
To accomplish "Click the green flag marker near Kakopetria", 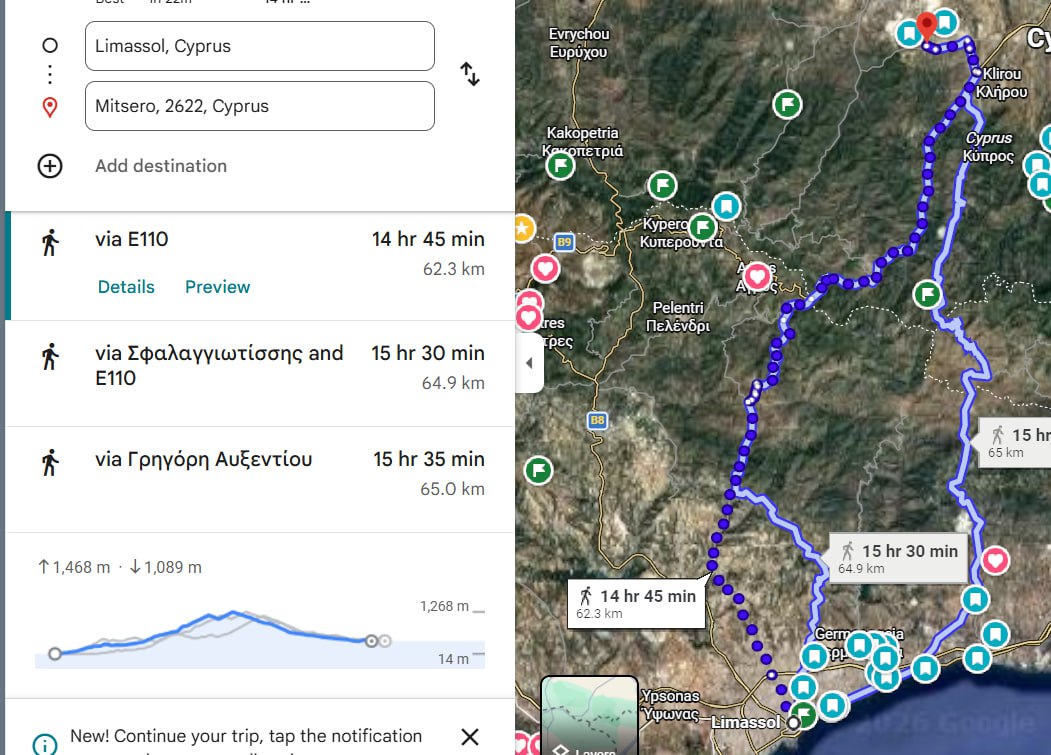I will 561,165.
